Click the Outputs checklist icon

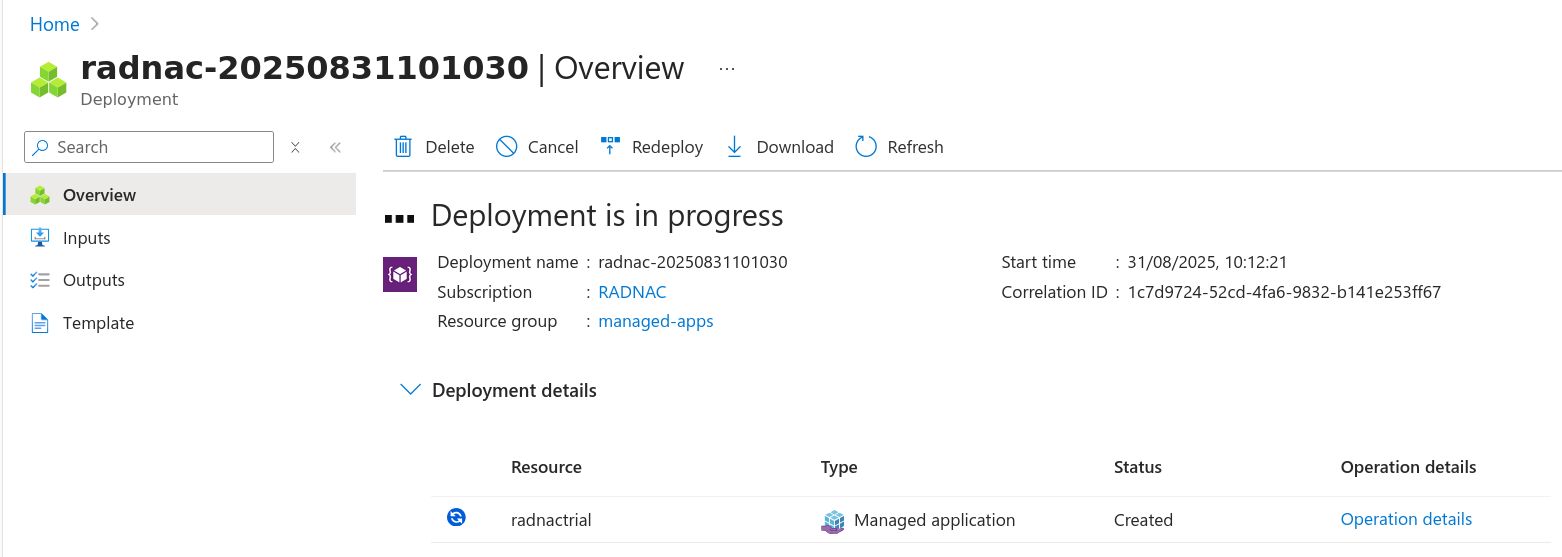click(40, 280)
